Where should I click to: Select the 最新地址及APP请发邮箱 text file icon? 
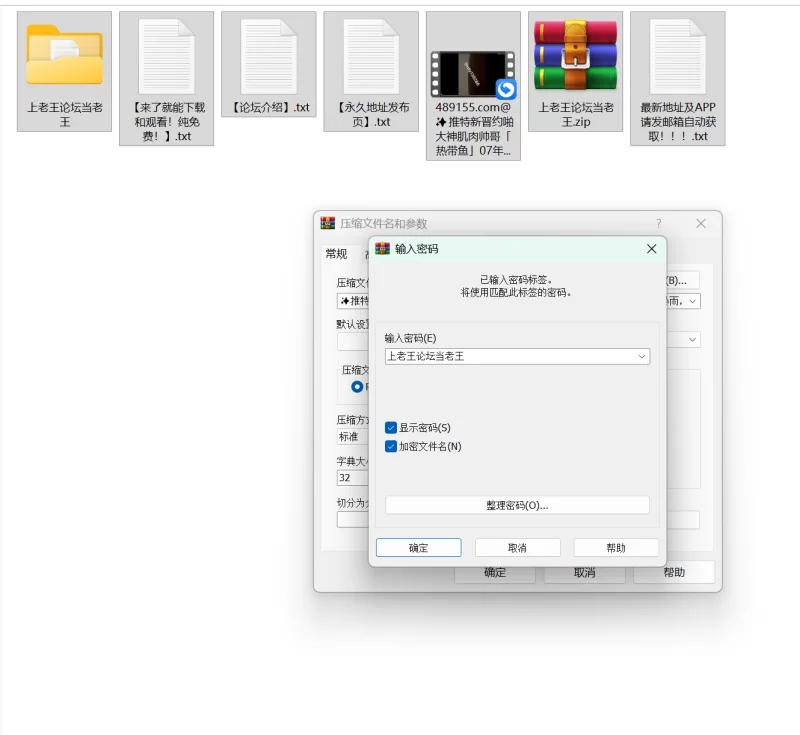[x=677, y=56]
